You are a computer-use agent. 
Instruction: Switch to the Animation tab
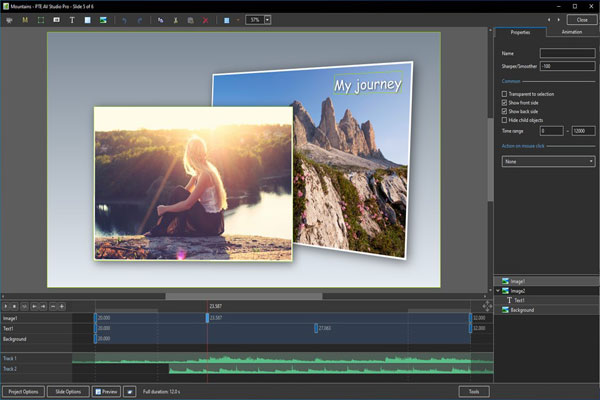(x=571, y=32)
